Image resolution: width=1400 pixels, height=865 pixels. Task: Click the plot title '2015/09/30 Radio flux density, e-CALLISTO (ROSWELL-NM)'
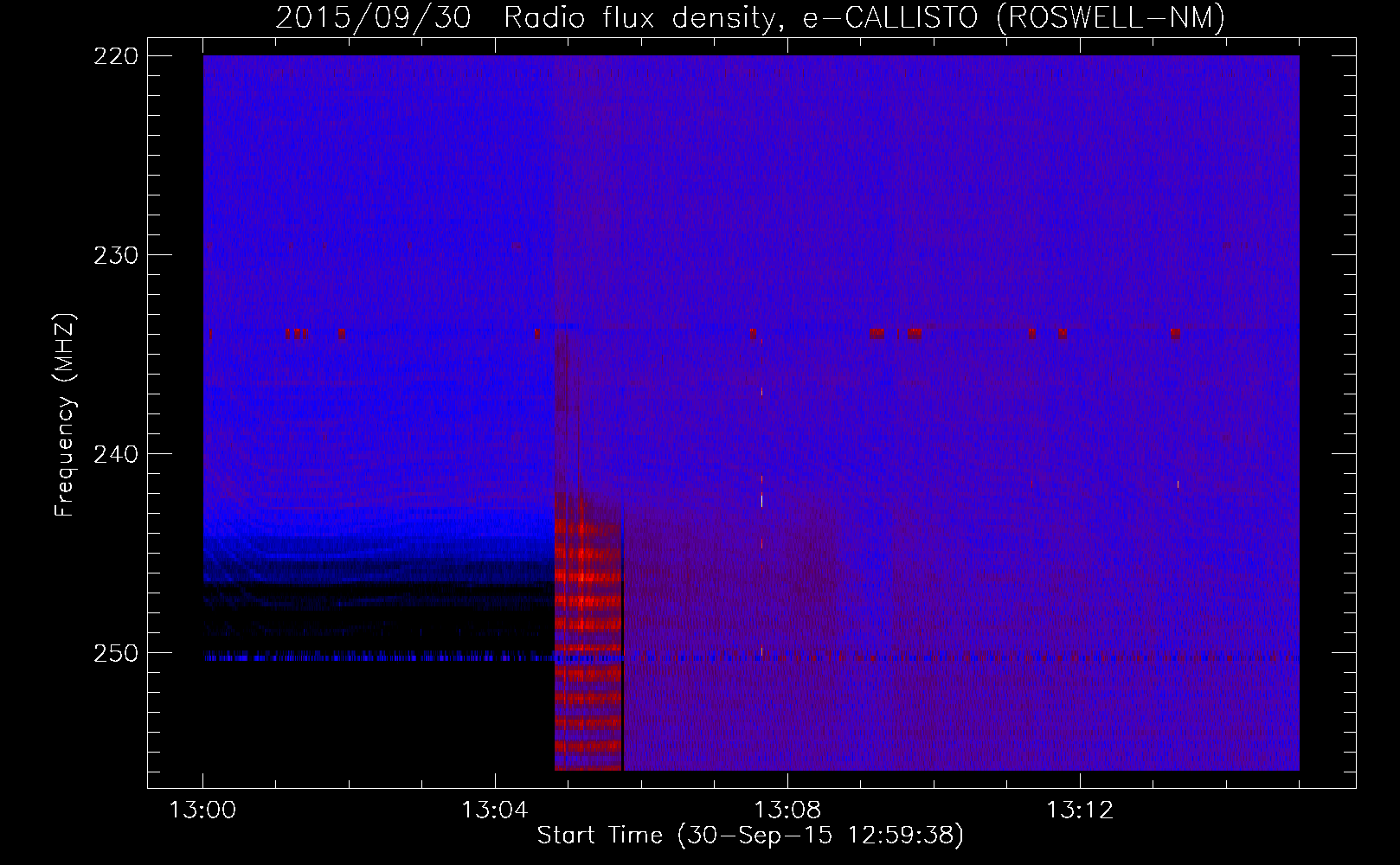pos(750,17)
